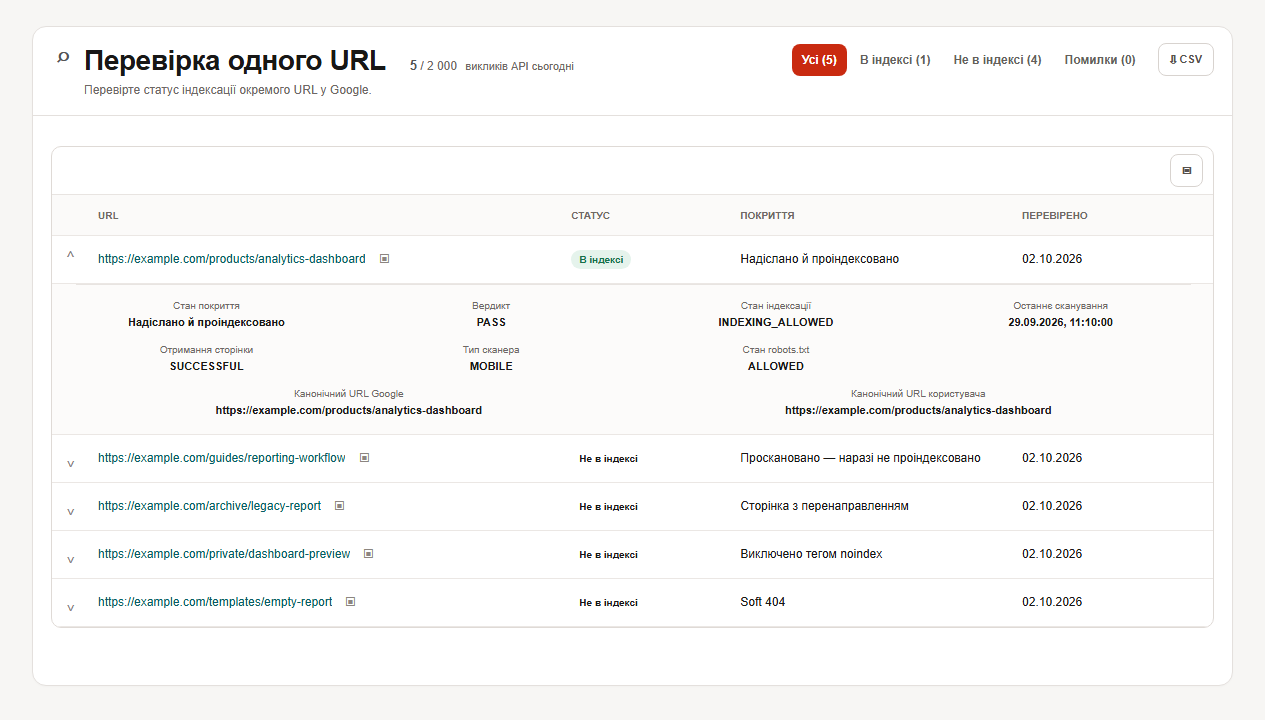Open the guides/reporting-workflow link
The height and width of the screenshot is (720, 1265).
point(222,458)
